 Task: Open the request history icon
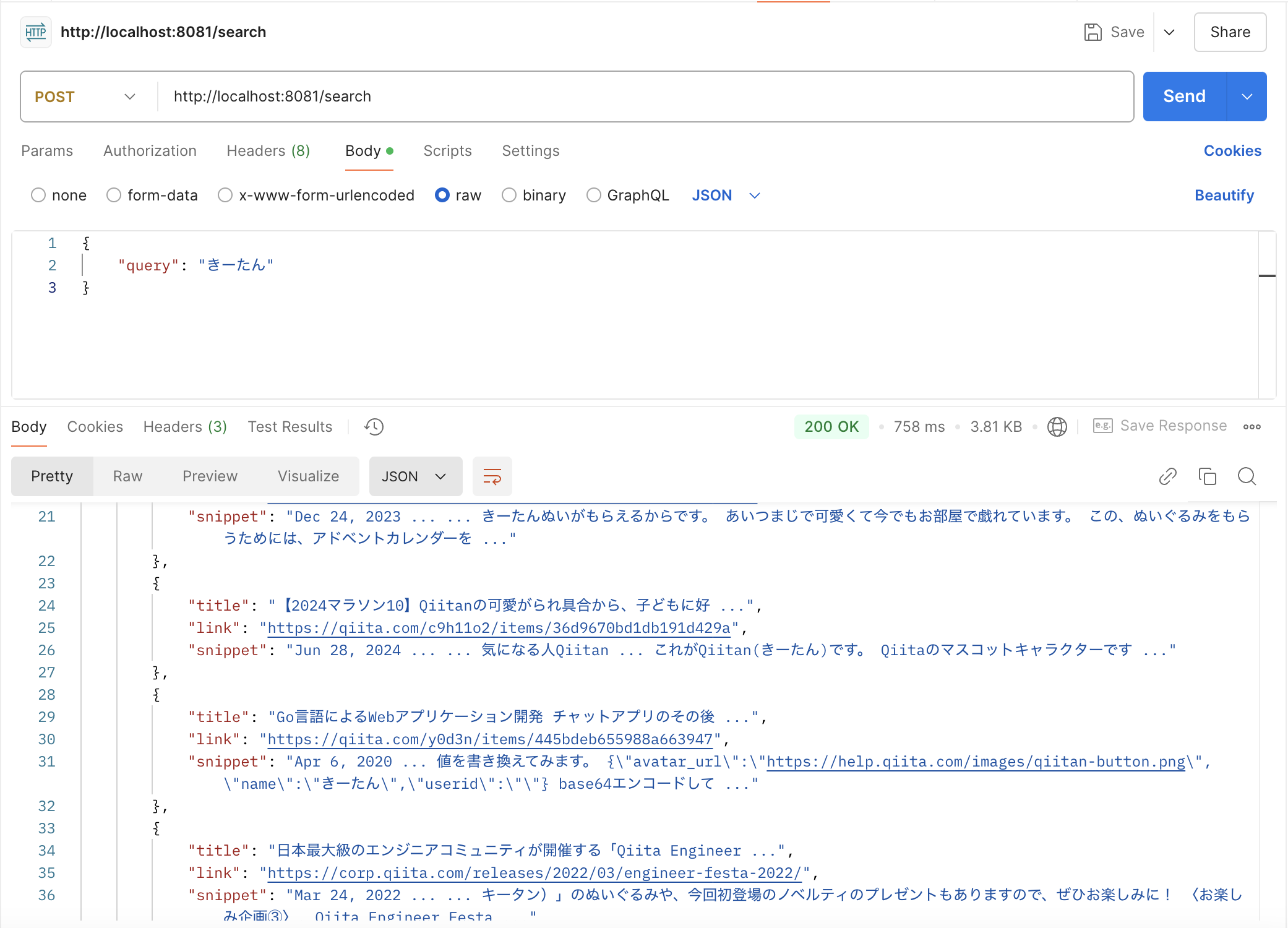pos(373,426)
